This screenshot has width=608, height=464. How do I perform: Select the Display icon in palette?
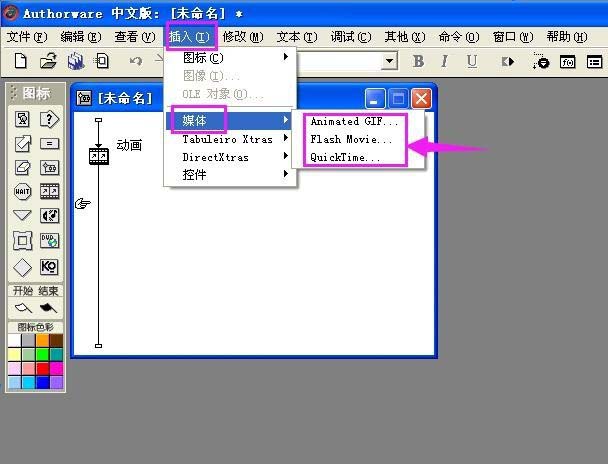point(22,119)
